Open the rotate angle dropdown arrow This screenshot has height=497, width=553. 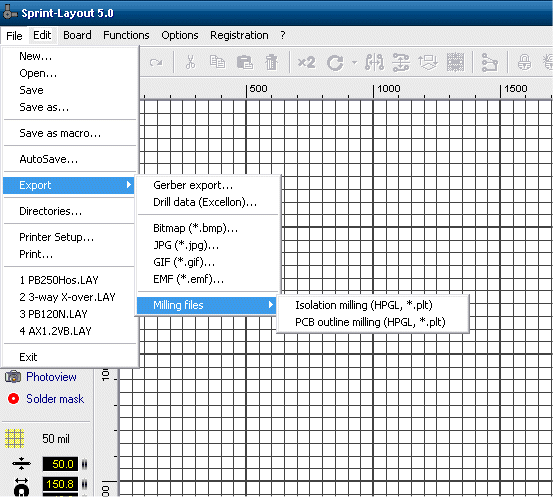coord(354,63)
